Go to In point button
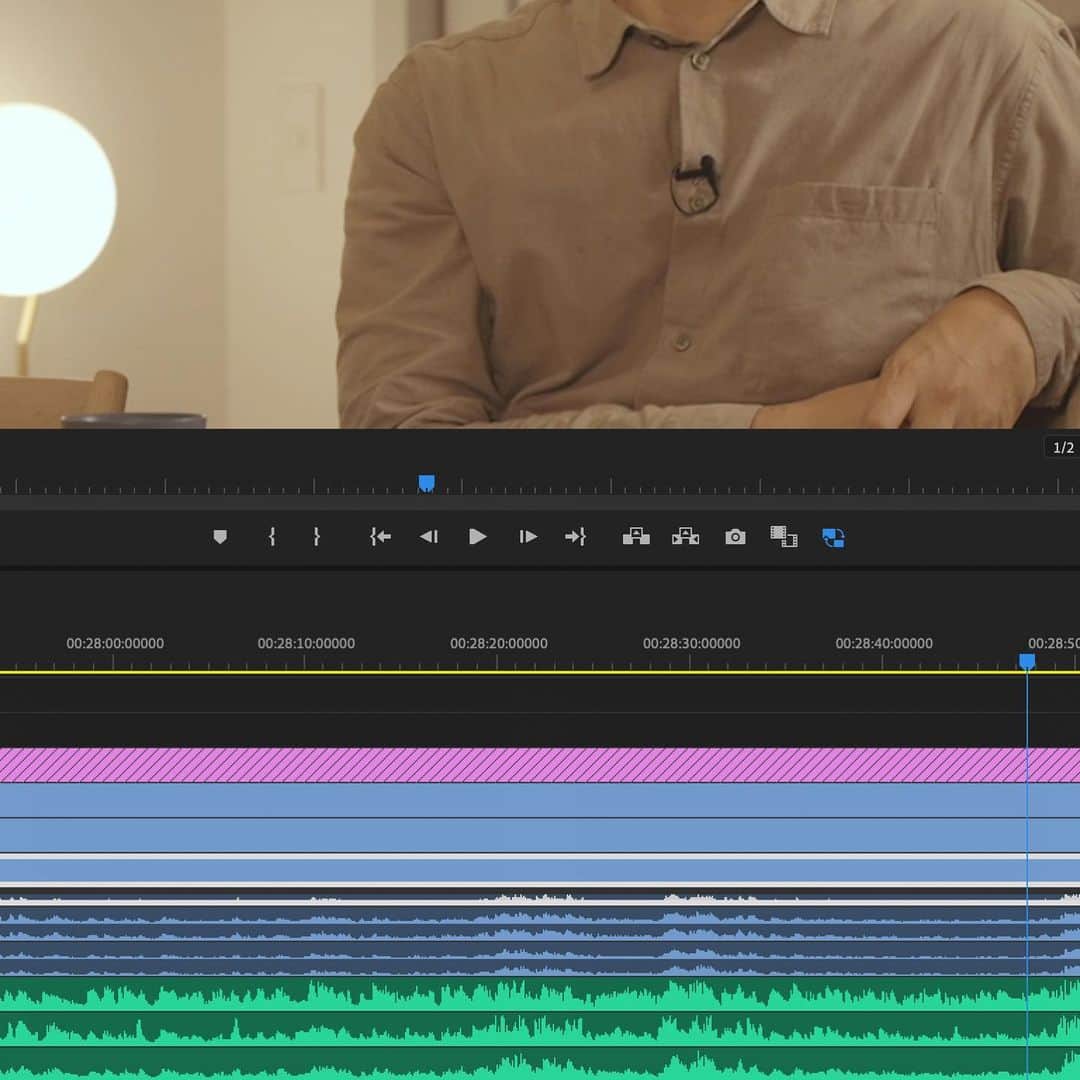 click(380, 537)
